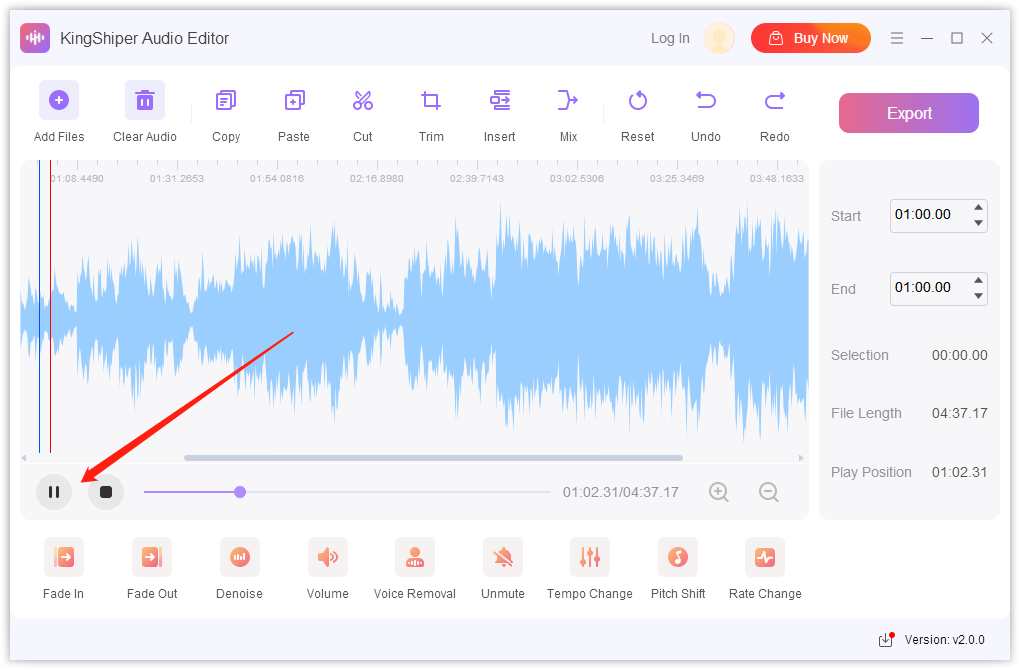Decrease the End time value
Image resolution: width=1020 pixels, height=670 pixels.
pyautogui.click(x=978, y=296)
